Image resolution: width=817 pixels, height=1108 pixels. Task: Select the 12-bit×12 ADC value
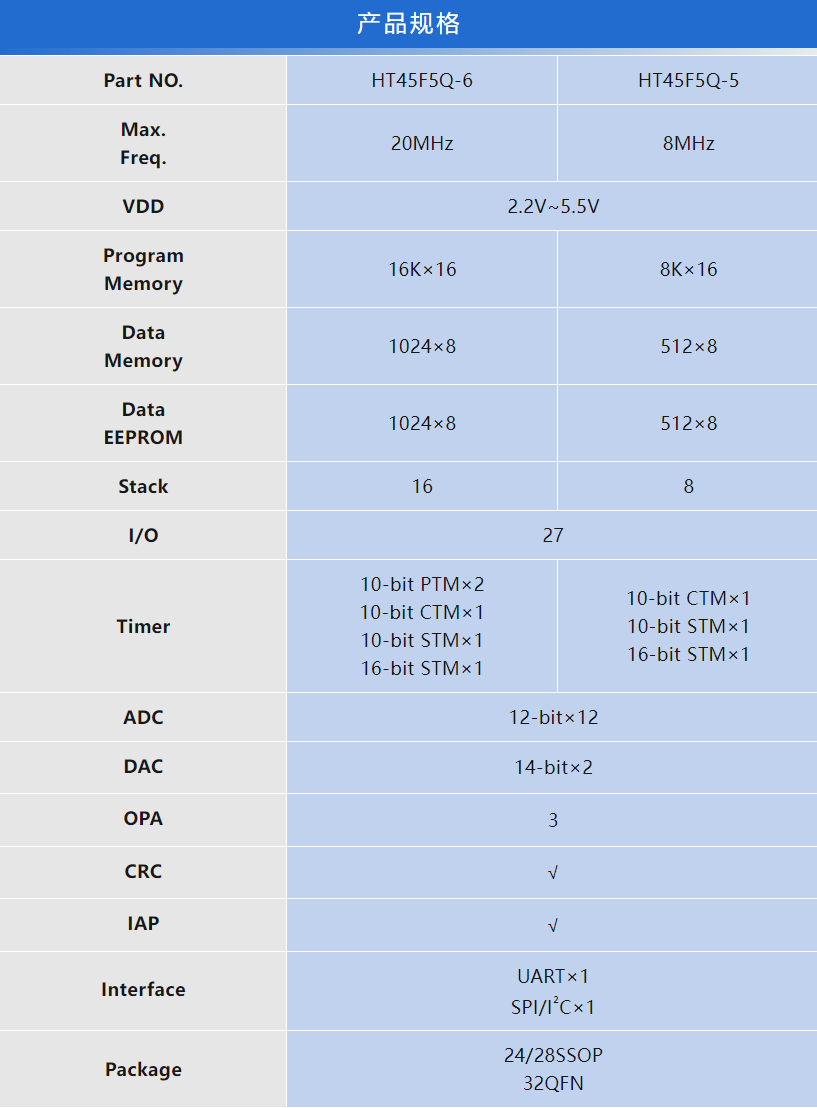coord(553,717)
